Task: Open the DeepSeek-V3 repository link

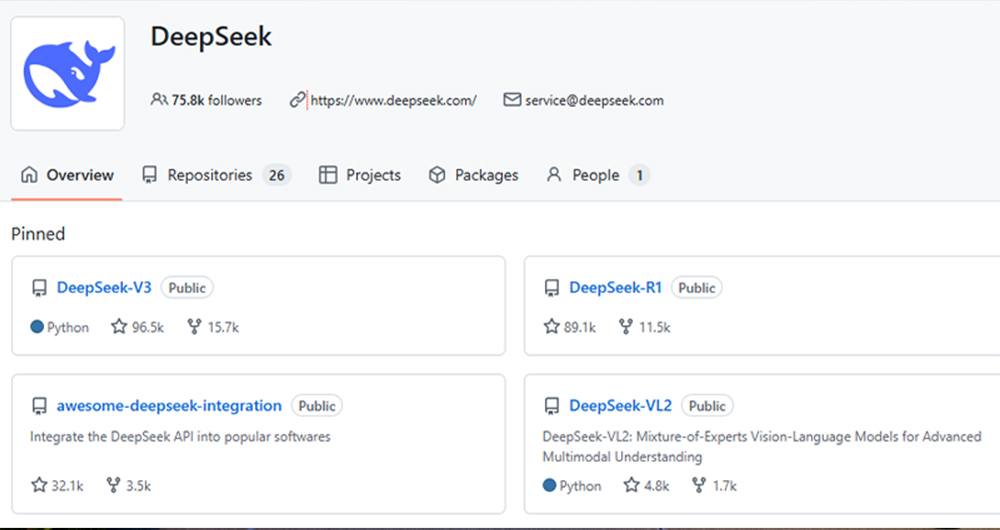Action: 104,288
